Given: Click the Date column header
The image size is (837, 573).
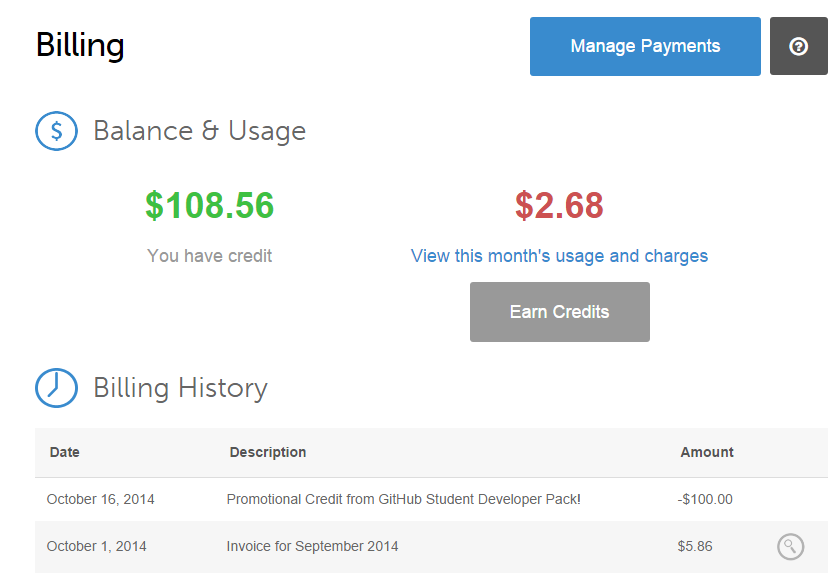Looking at the screenshot, I should point(65,452).
